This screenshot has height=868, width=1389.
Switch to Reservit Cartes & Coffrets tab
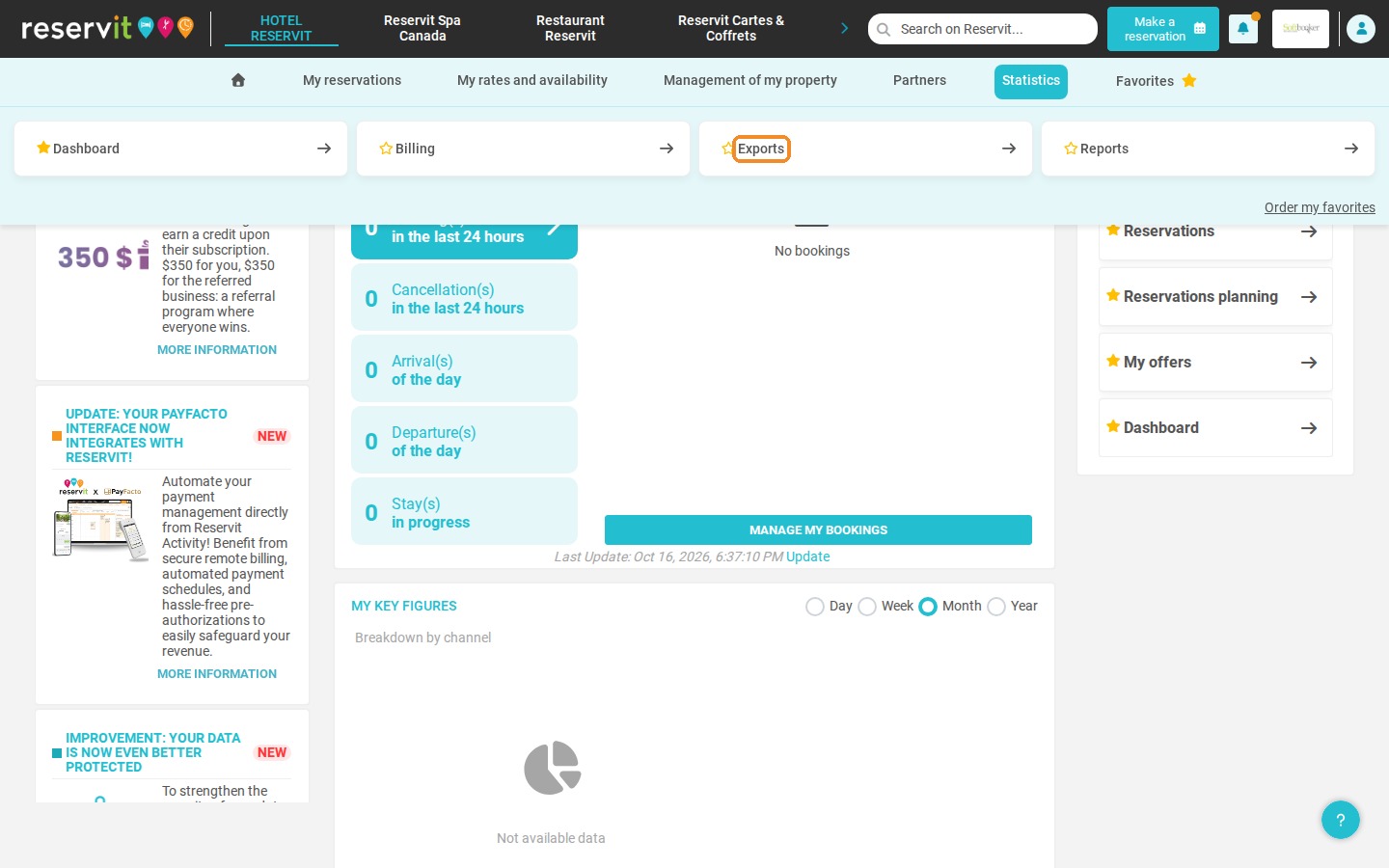pyautogui.click(x=731, y=28)
